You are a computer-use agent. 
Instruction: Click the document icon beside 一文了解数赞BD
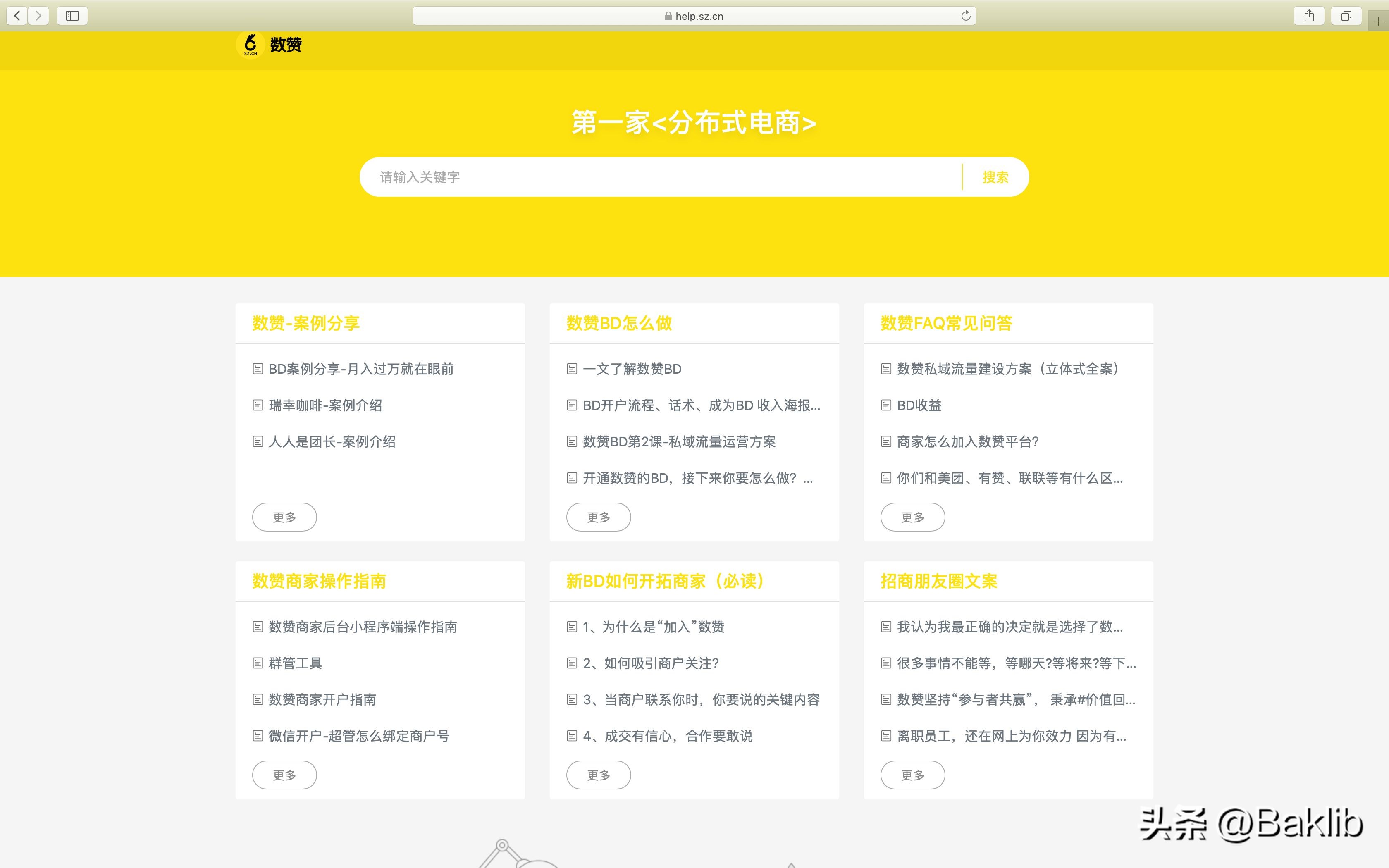(x=572, y=369)
